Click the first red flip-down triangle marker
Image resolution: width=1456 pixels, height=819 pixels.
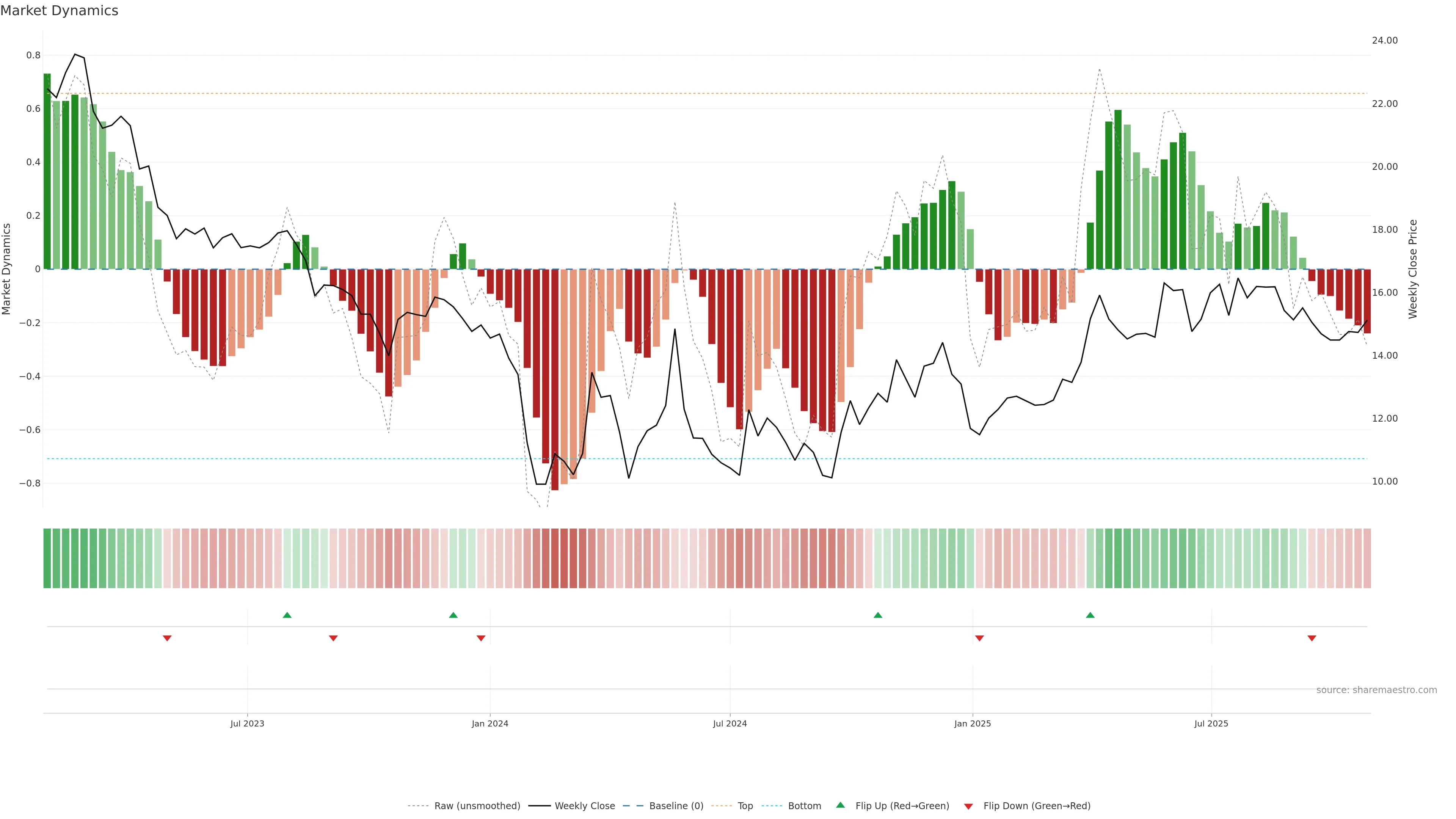click(167, 638)
